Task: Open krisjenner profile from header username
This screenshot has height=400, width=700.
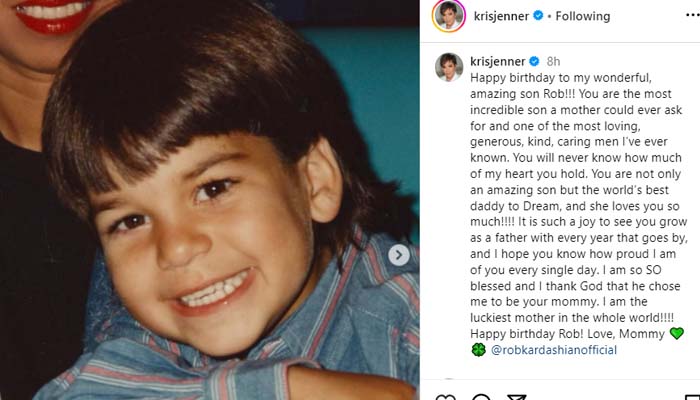Action: pyautogui.click(x=500, y=16)
